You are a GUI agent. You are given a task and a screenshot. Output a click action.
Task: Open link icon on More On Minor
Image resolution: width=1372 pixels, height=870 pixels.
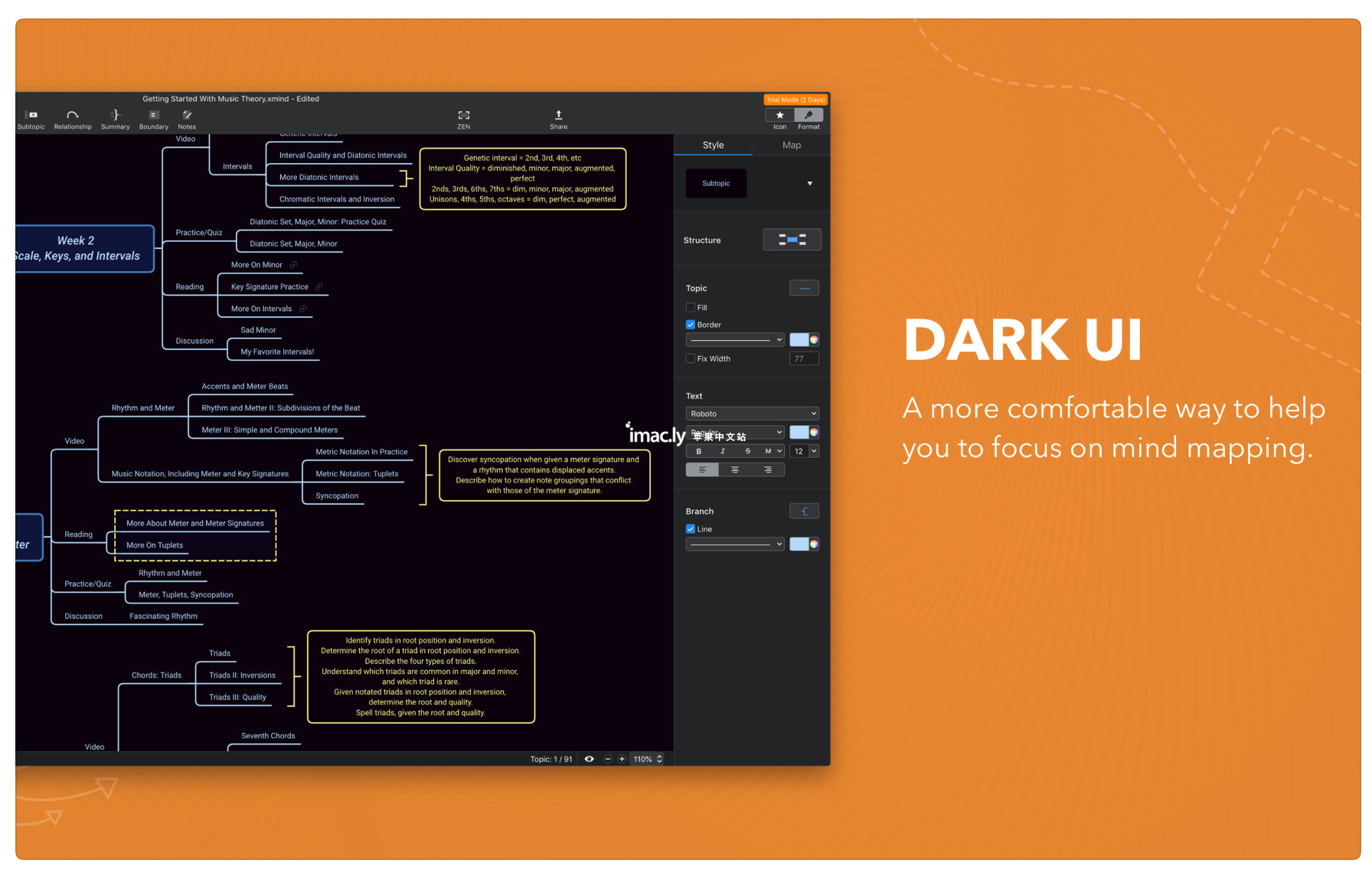[x=293, y=265]
